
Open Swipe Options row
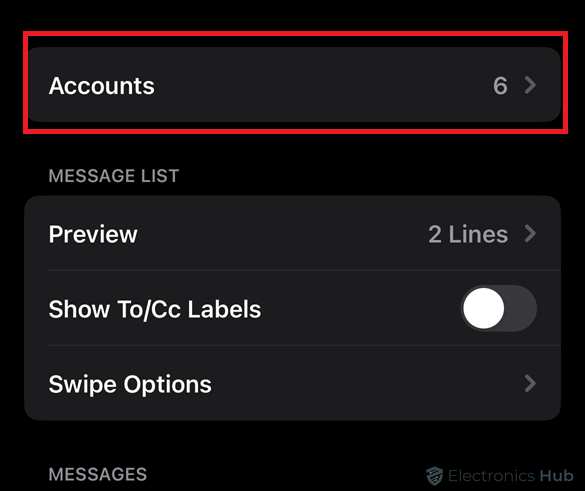pos(292,383)
